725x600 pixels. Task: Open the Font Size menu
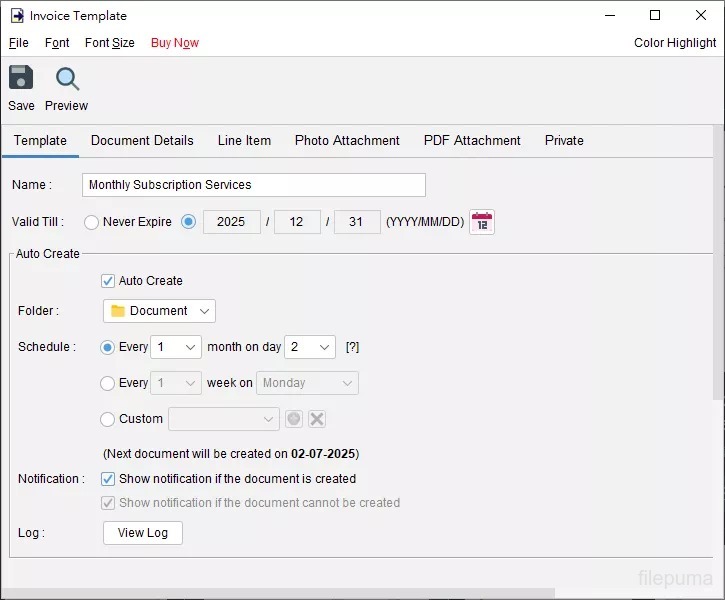tap(109, 43)
